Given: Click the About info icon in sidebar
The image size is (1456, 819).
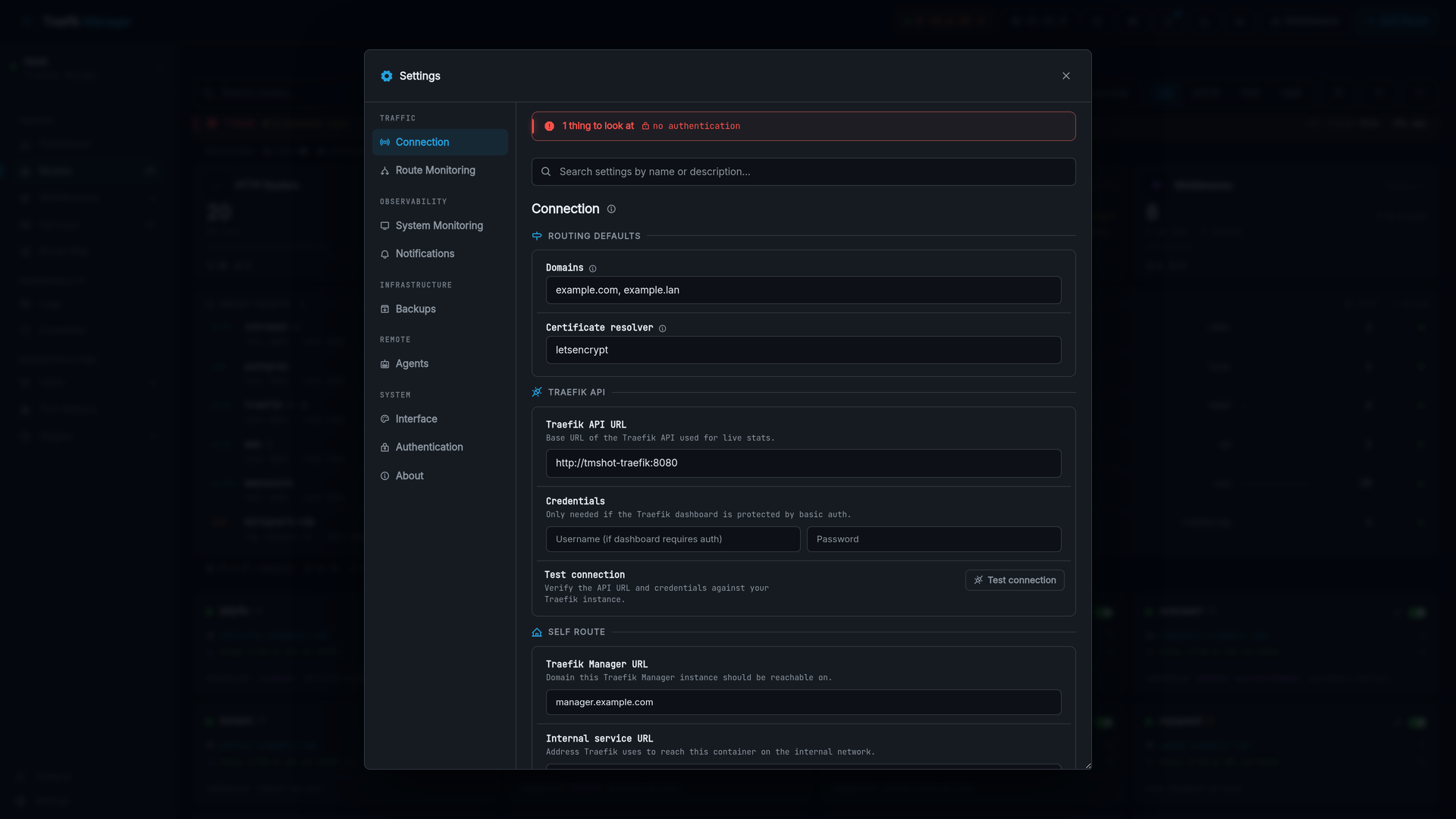Looking at the screenshot, I should (x=385, y=476).
